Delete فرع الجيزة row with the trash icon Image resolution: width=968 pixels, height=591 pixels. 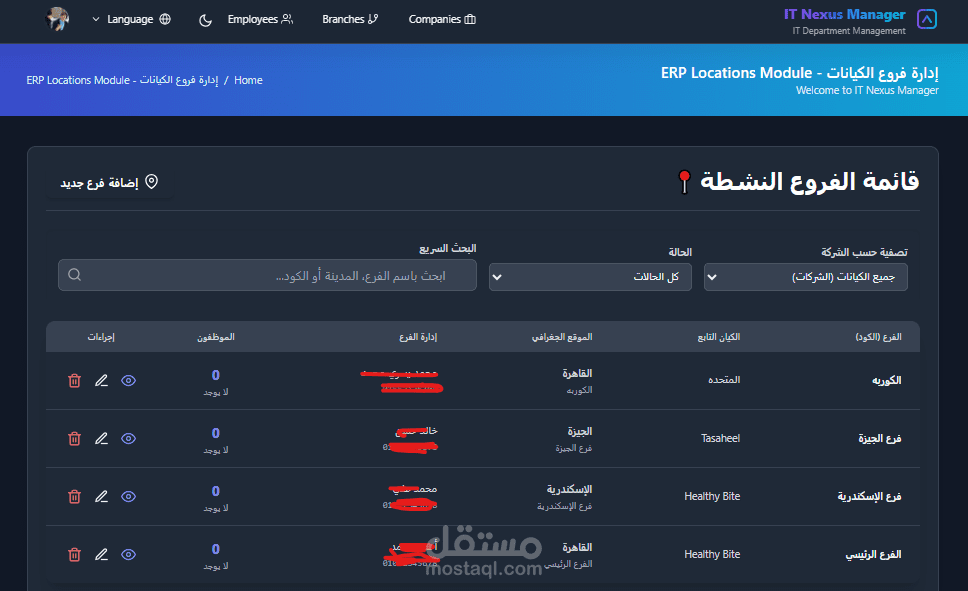tap(74, 438)
